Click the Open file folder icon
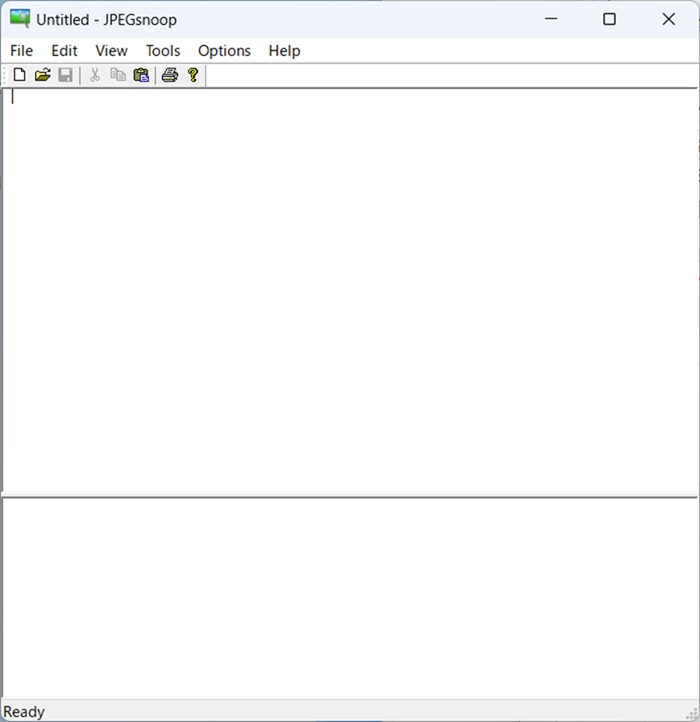Viewport: 700px width, 722px height. [42, 75]
